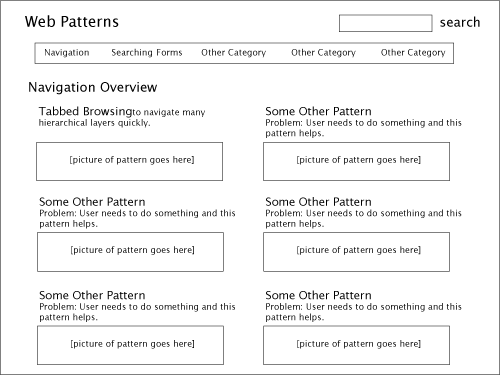Click middle-left pattern picture placeholder

[x=130, y=252]
